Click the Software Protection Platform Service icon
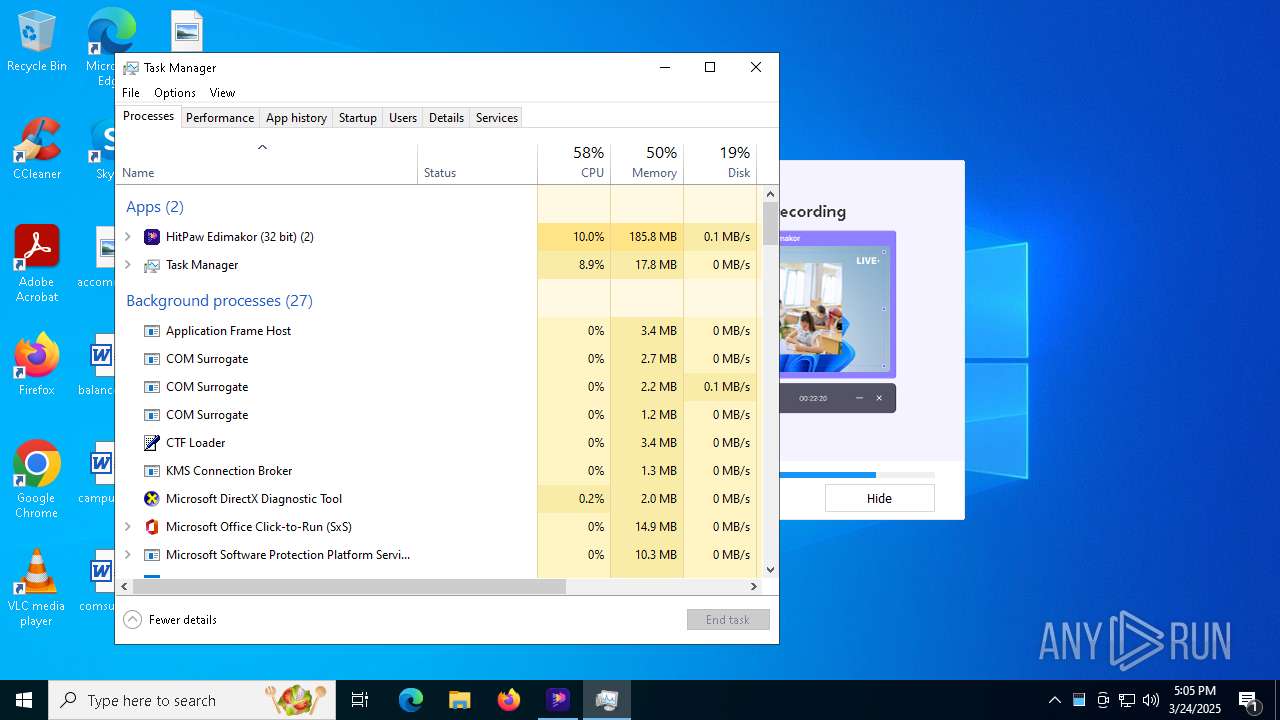The image size is (1280, 720). (x=152, y=555)
